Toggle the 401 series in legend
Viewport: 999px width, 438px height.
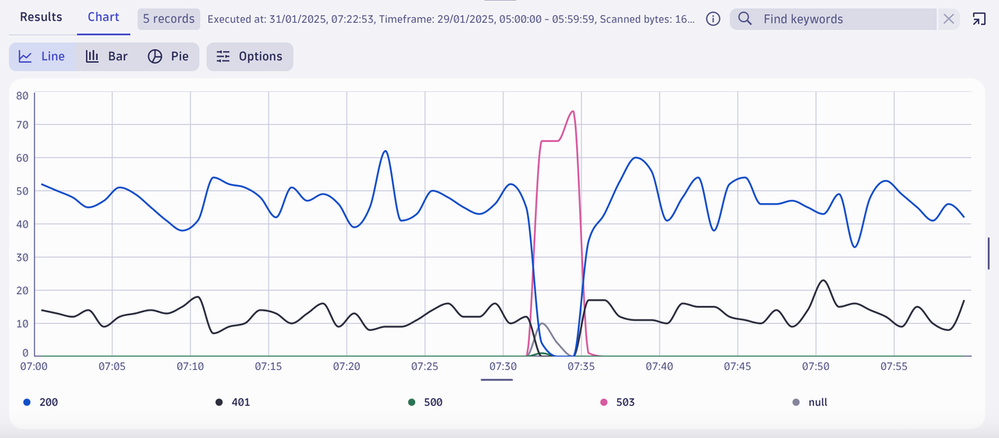[x=240, y=403]
